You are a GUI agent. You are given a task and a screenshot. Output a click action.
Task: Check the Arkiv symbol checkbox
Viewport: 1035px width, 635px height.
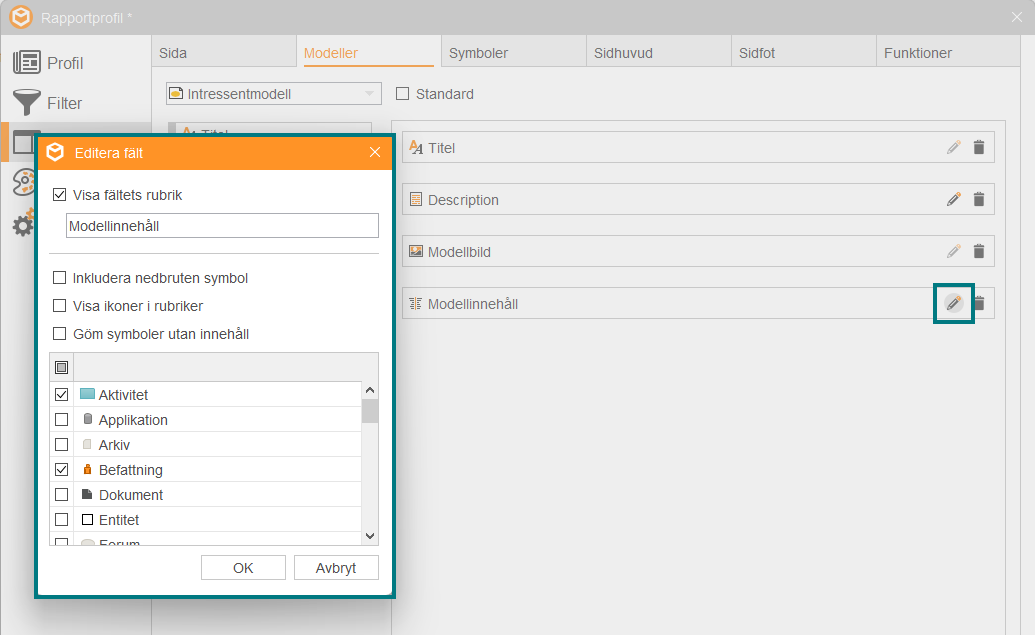tap(61, 444)
